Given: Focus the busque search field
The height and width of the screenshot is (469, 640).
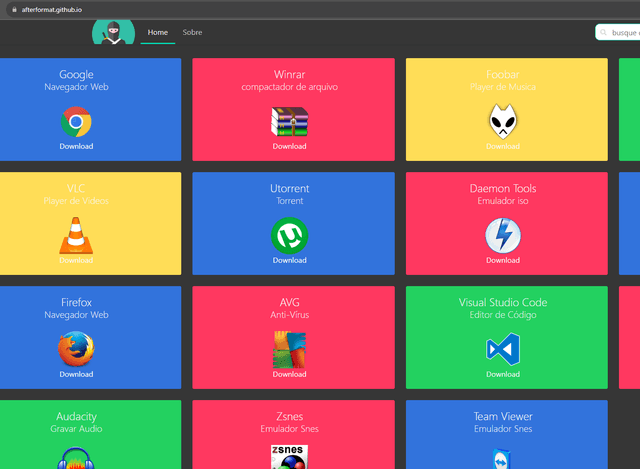Looking at the screenshot, I should [618, 32].
